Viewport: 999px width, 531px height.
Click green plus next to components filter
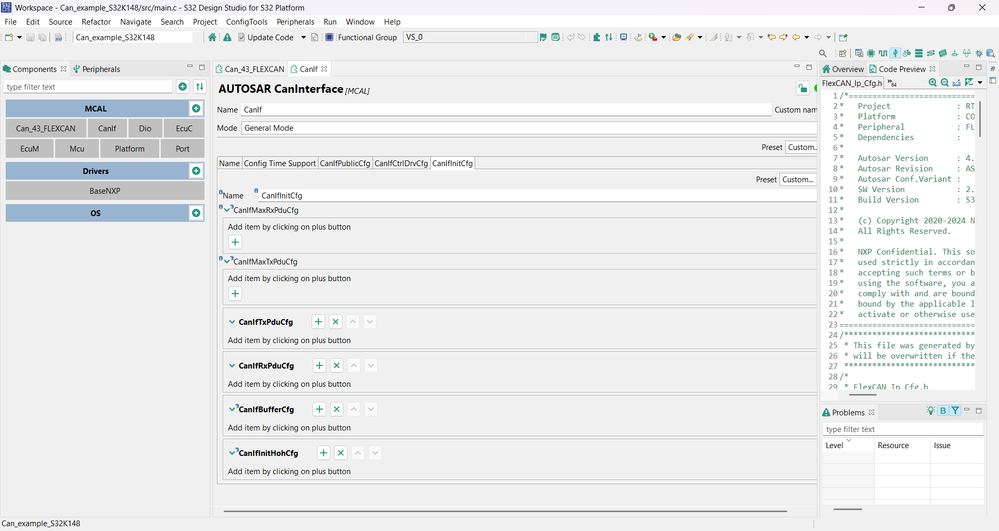[x=183, y=87]
